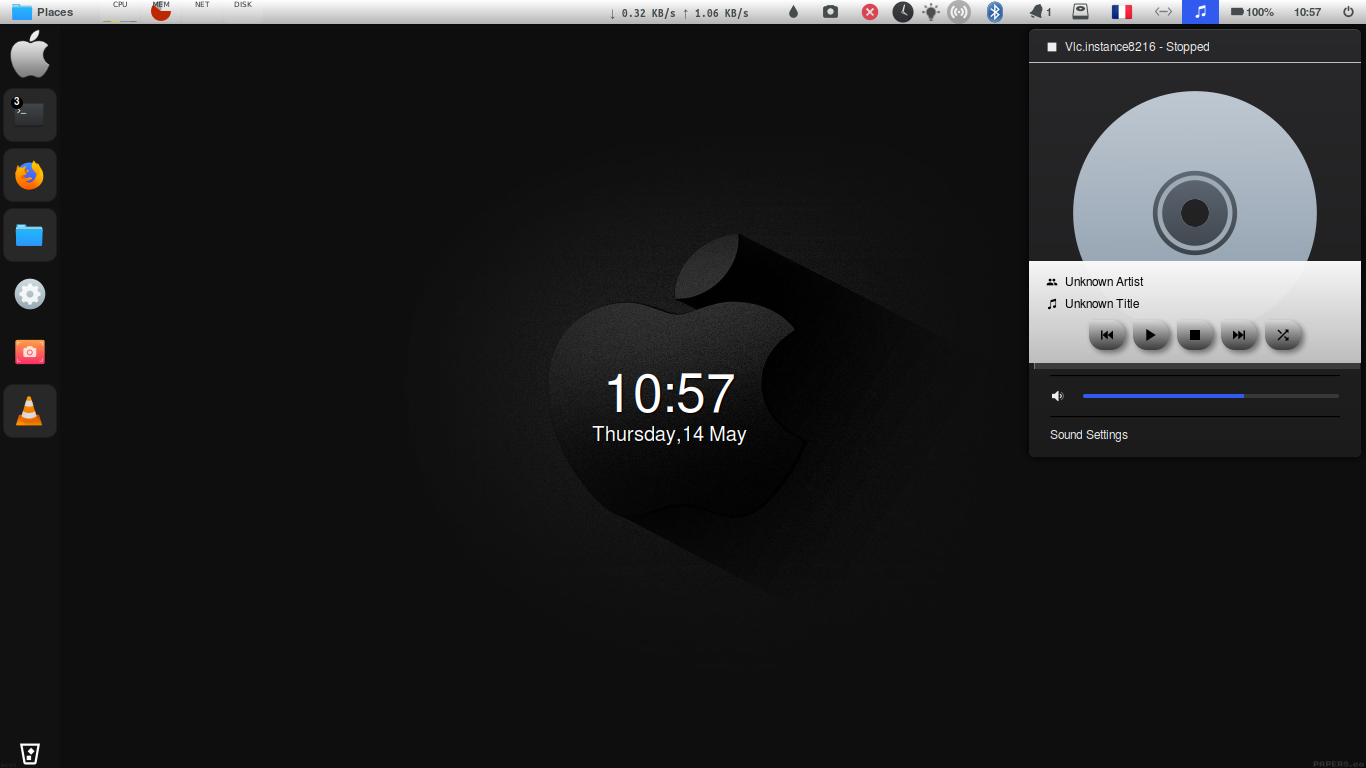Click the Unknown Artist label
This screenshot has height=768, width=1366.
(1104, 282)
